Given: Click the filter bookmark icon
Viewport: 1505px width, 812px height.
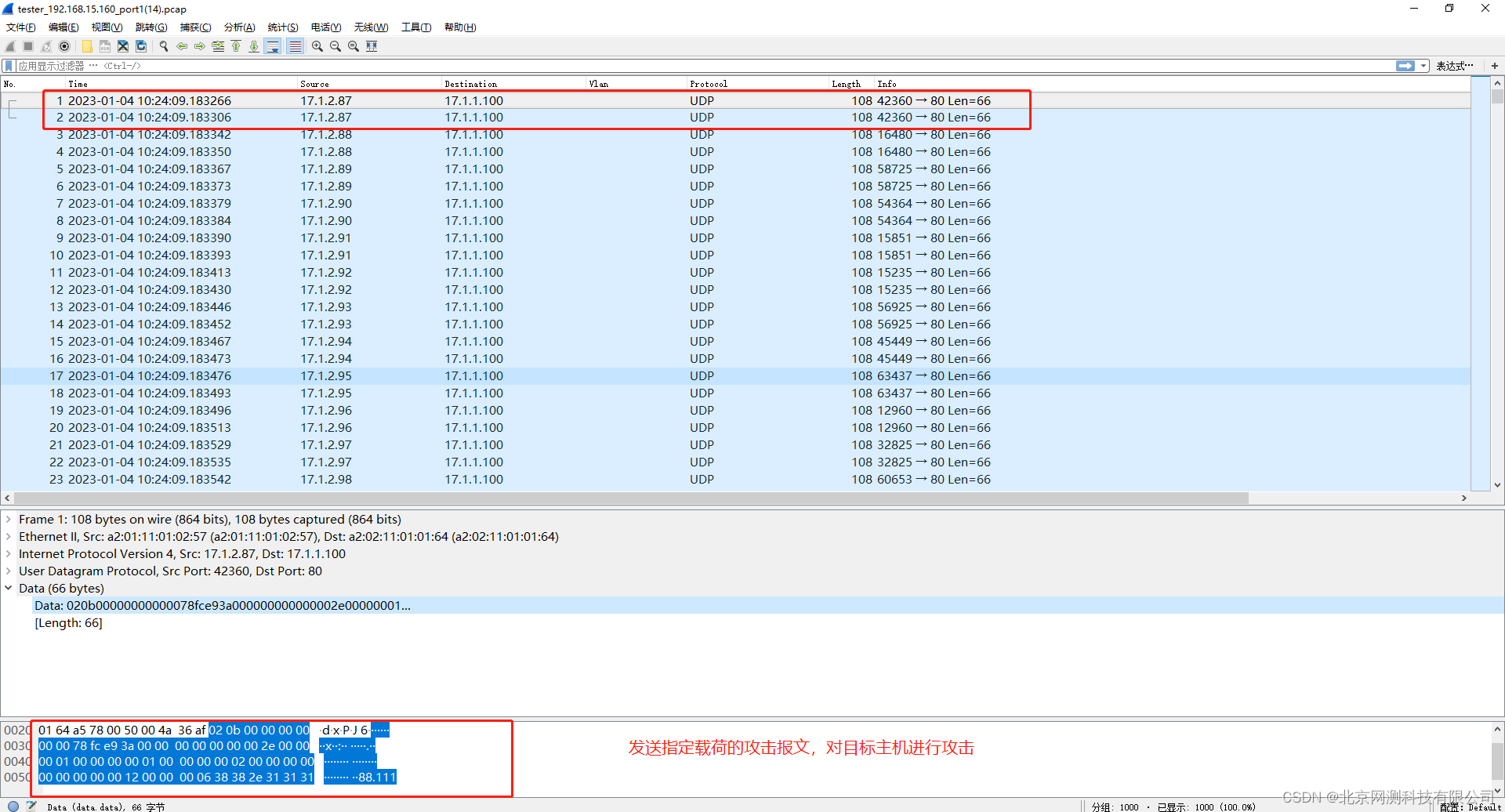Looking at the screenshot, I should click(9, 66).
